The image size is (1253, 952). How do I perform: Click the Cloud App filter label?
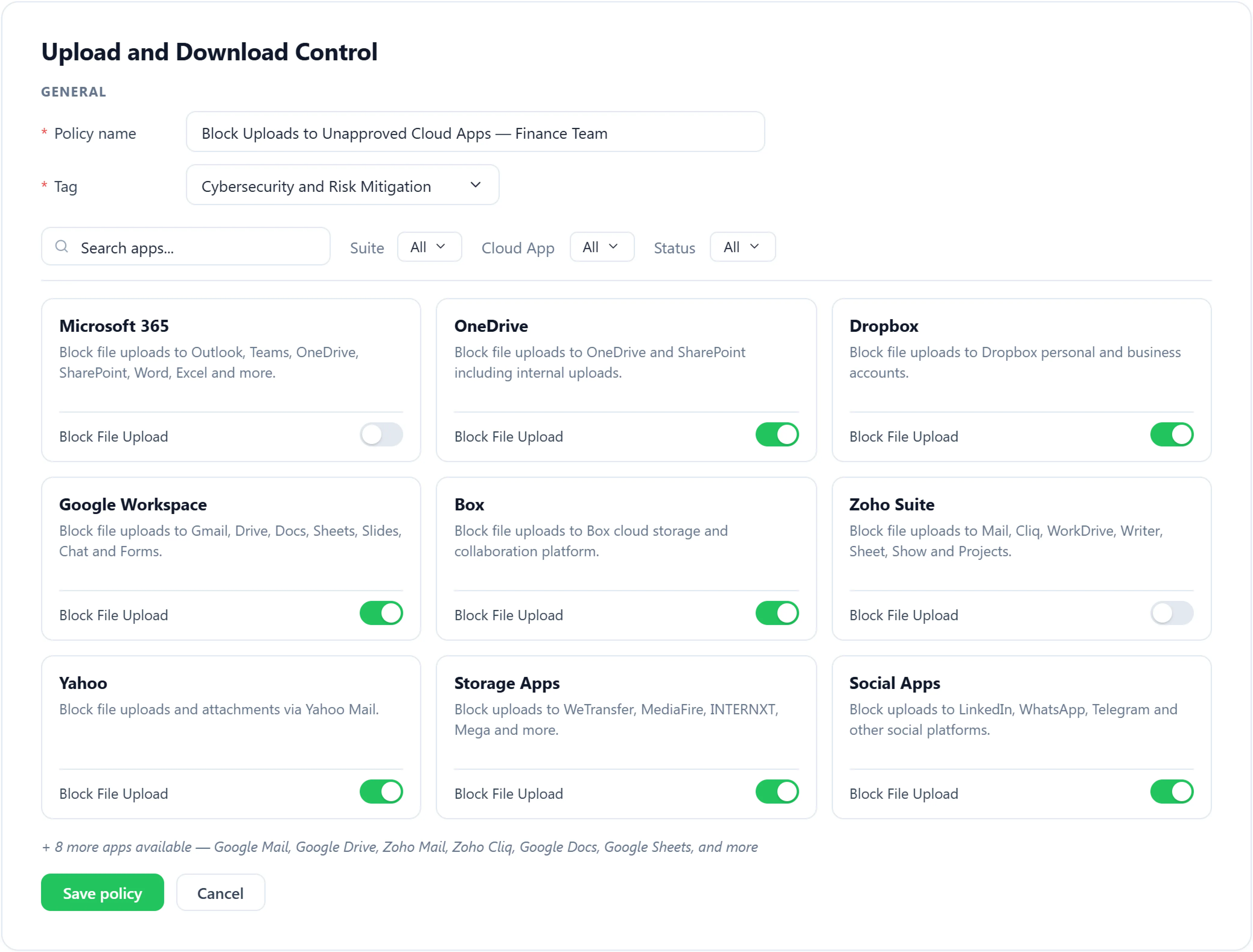(x=518, y=248)
